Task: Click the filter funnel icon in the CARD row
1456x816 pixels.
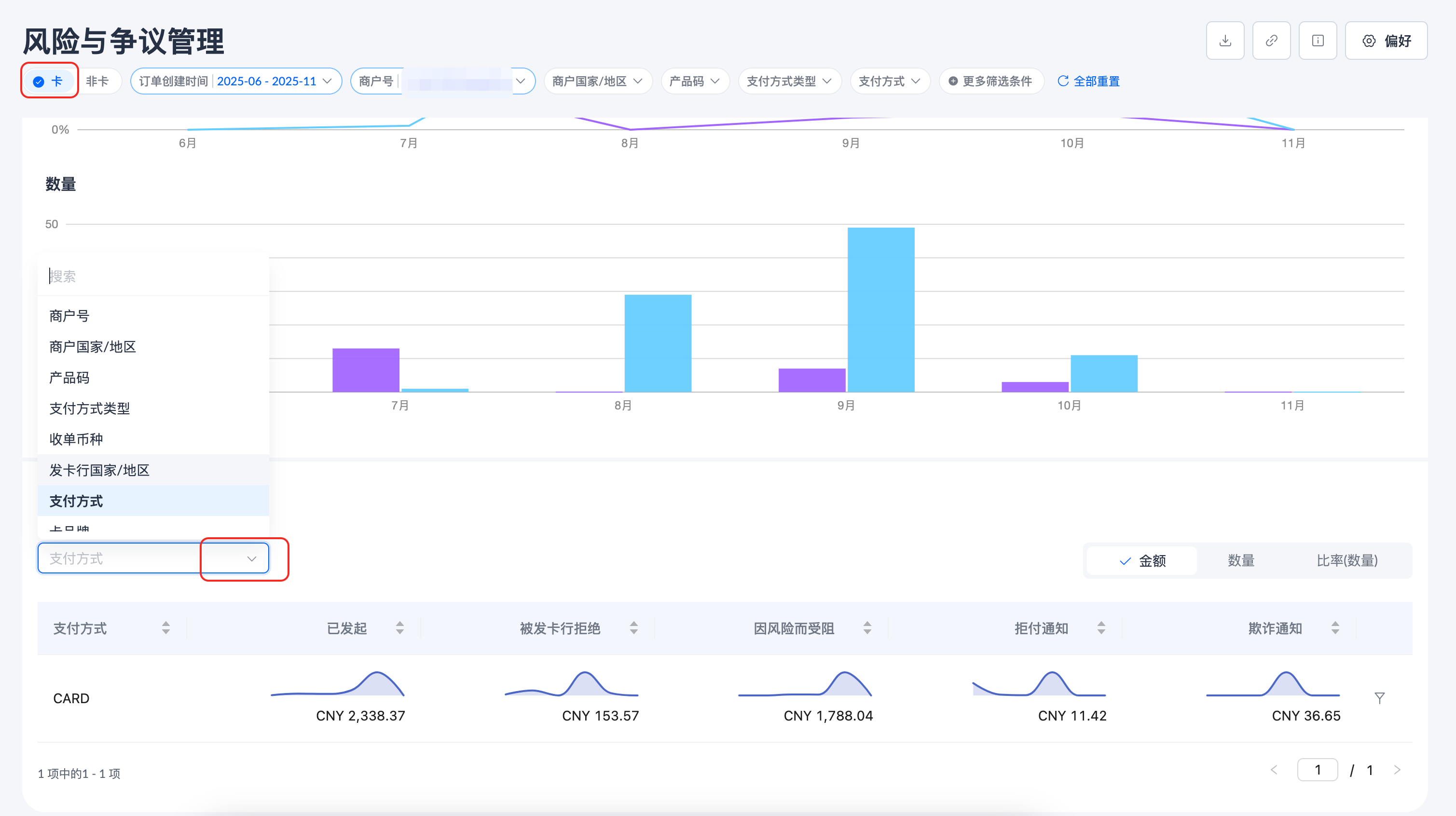Action: coord(1379,698)
